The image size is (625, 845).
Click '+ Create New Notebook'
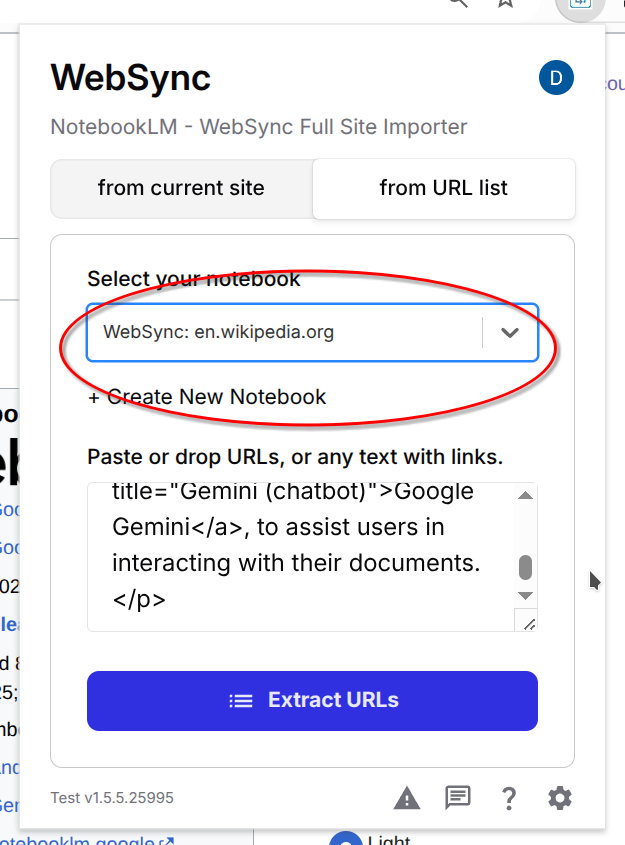coord(206,397)
